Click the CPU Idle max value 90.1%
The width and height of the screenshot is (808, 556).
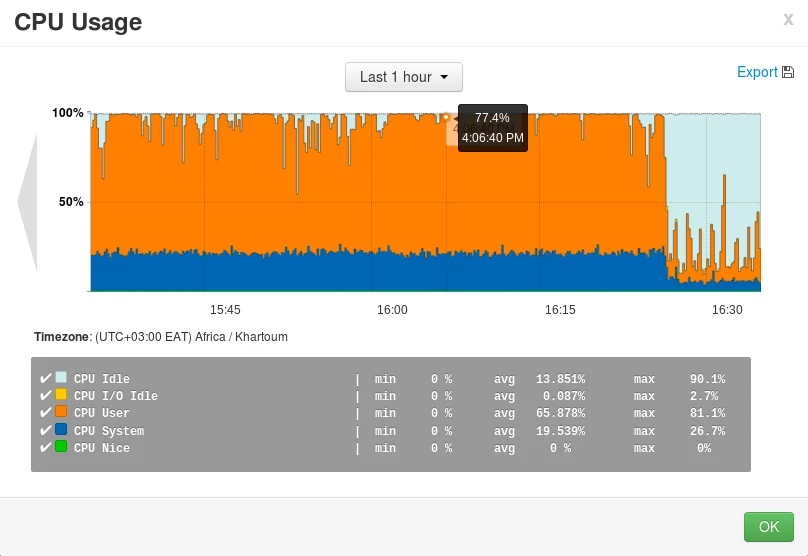pyautogui.click(x=708, y=379)
